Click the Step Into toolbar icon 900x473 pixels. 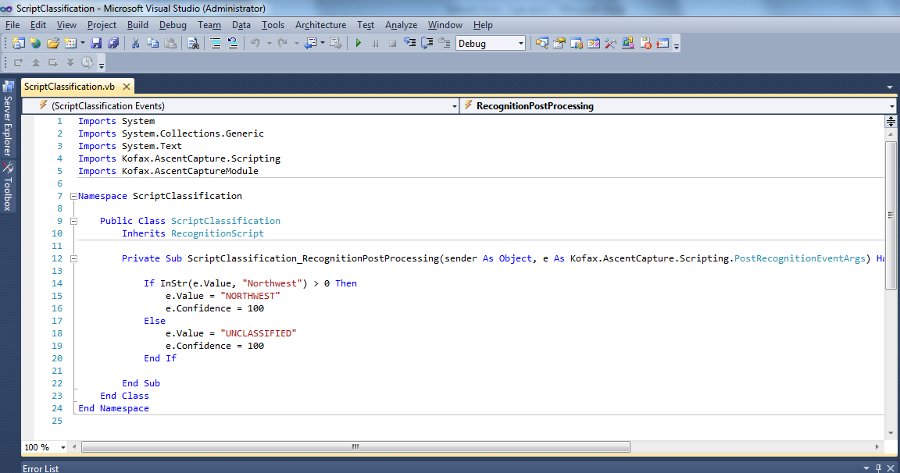tap(410, 44)
